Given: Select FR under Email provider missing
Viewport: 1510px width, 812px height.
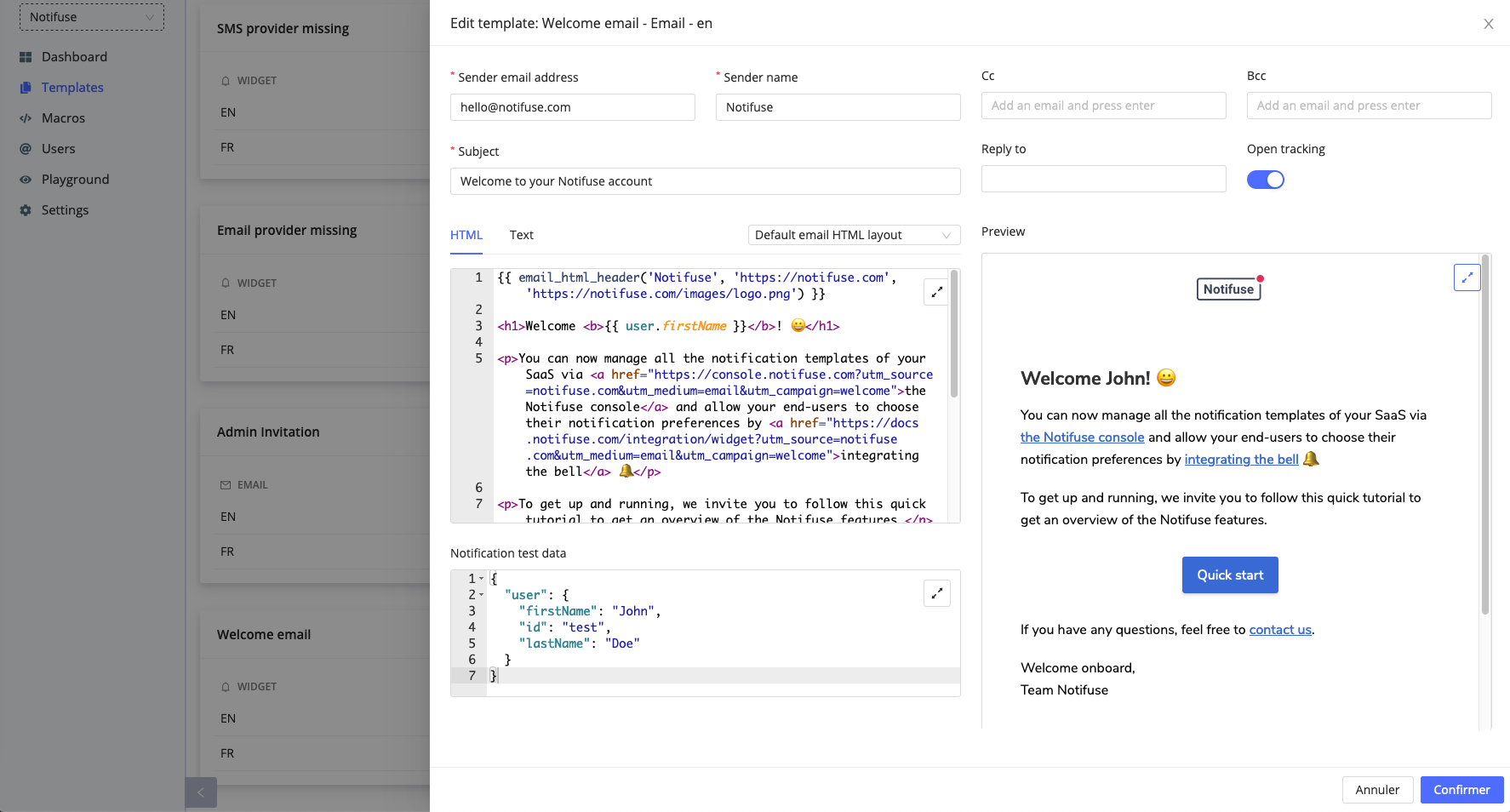Looking at the screenshot, I should coord(227,350).
